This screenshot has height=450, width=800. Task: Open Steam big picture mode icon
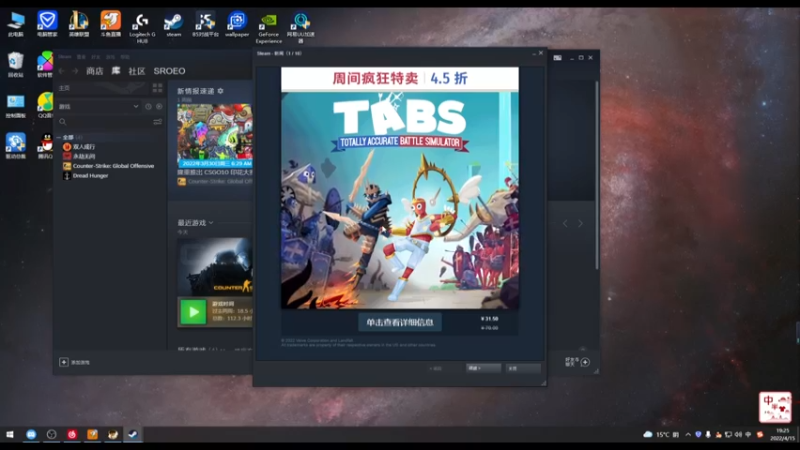(x=558, y=58)
